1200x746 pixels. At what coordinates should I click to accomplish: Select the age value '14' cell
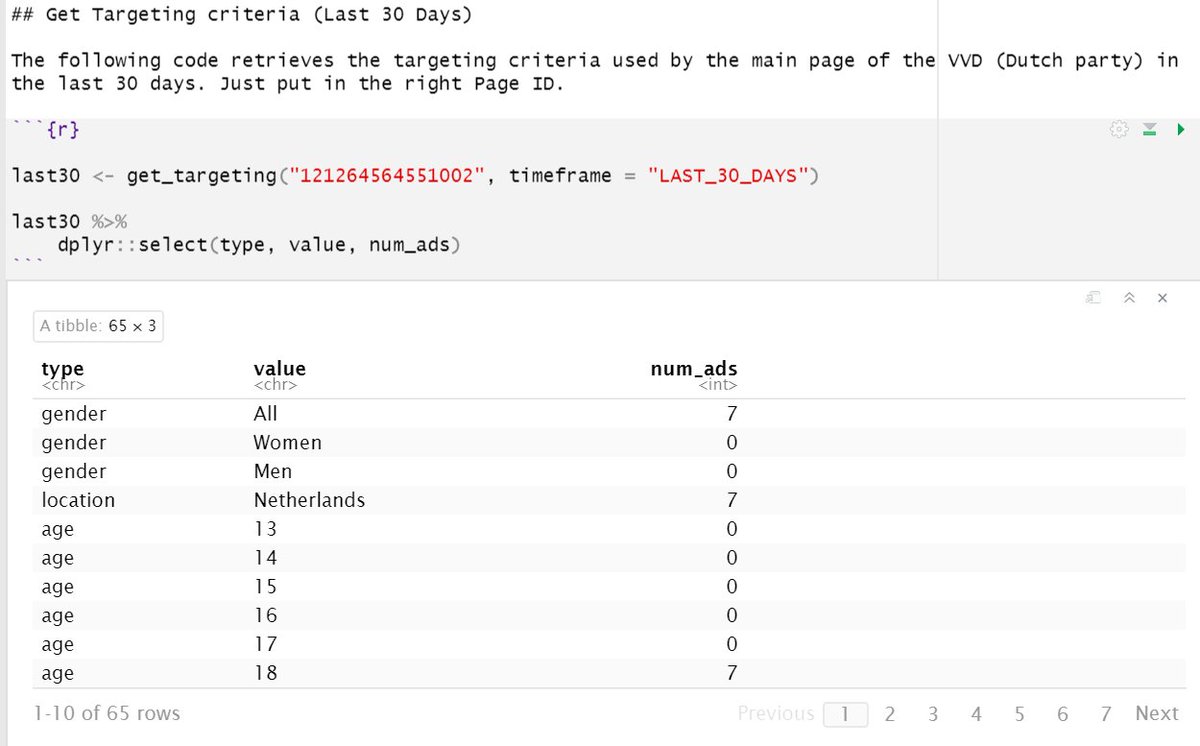[265, 558]
